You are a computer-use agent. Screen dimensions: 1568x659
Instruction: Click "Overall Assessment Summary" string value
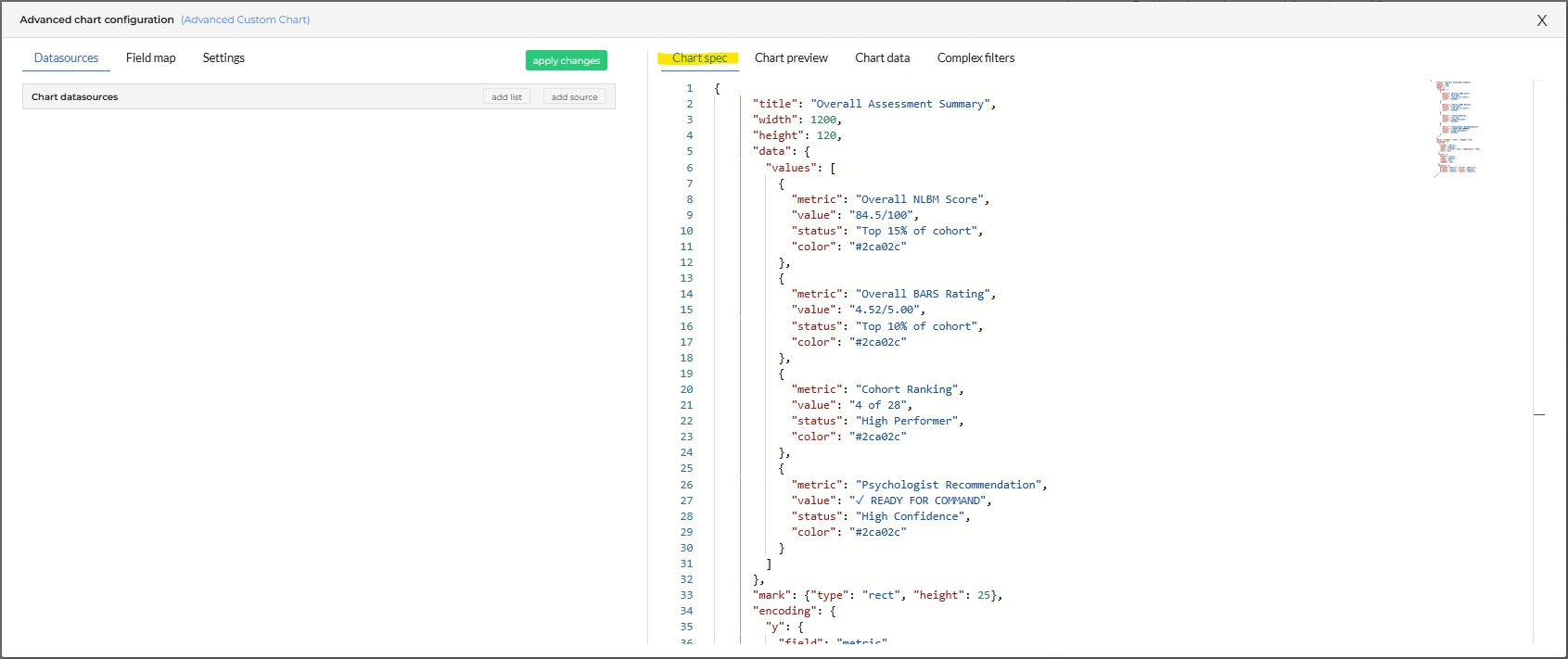[900, 104]
